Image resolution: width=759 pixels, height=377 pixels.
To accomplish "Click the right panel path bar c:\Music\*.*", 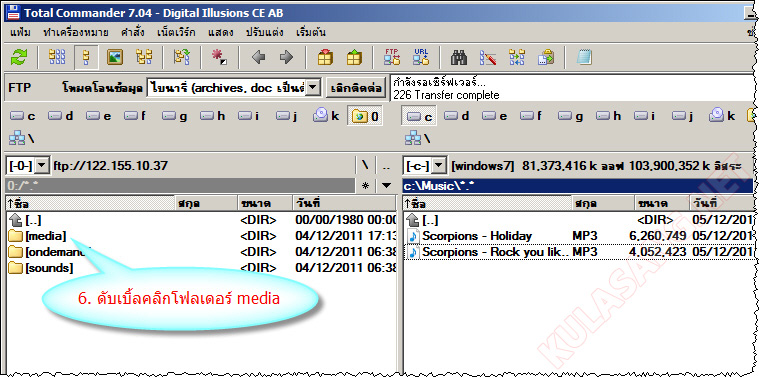I will tap(578, 185).
